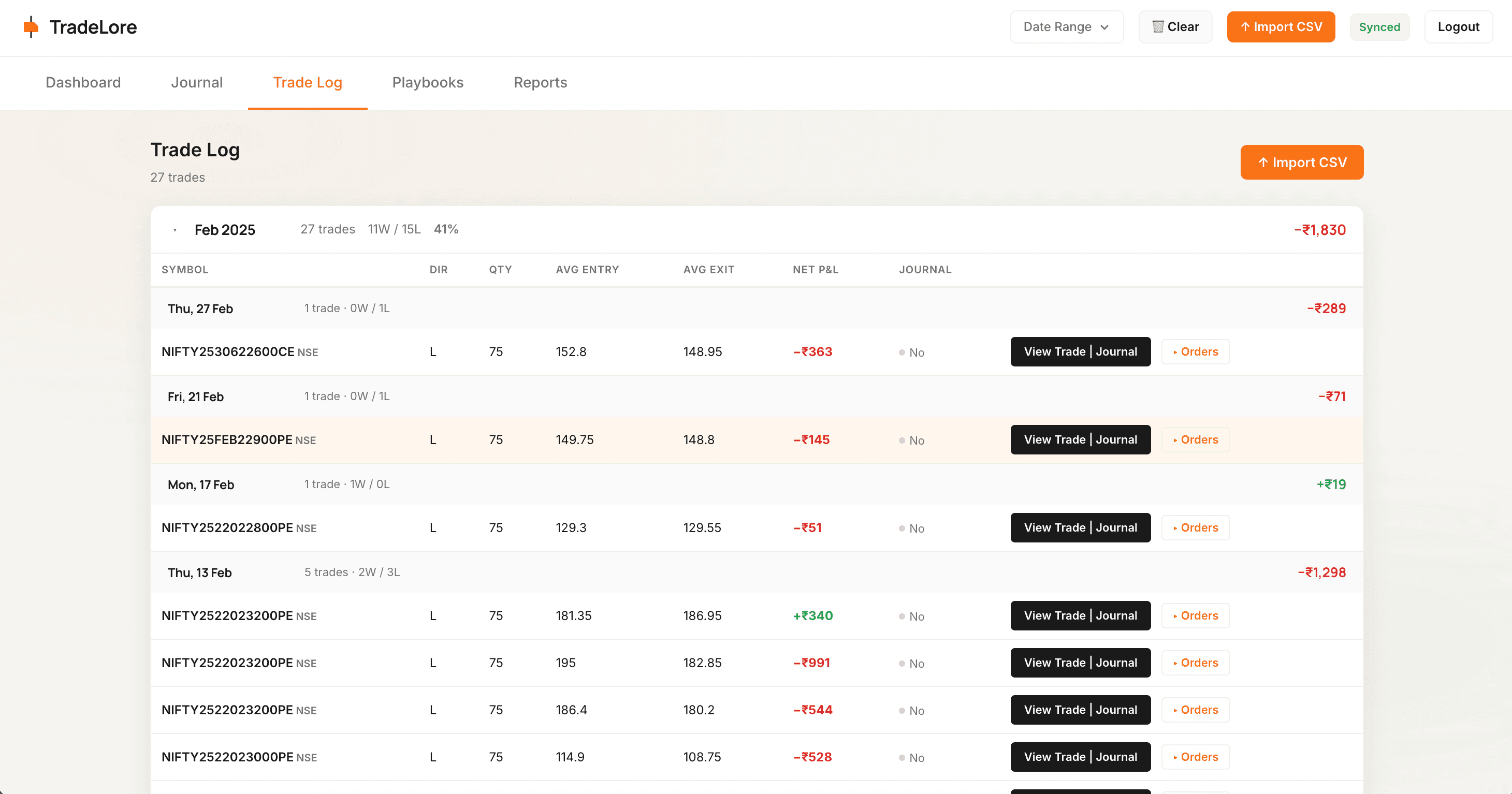1512x794 pixels.
Task: Click the journal No status for NIFTY2530622600CE
Action: (911, 352)
